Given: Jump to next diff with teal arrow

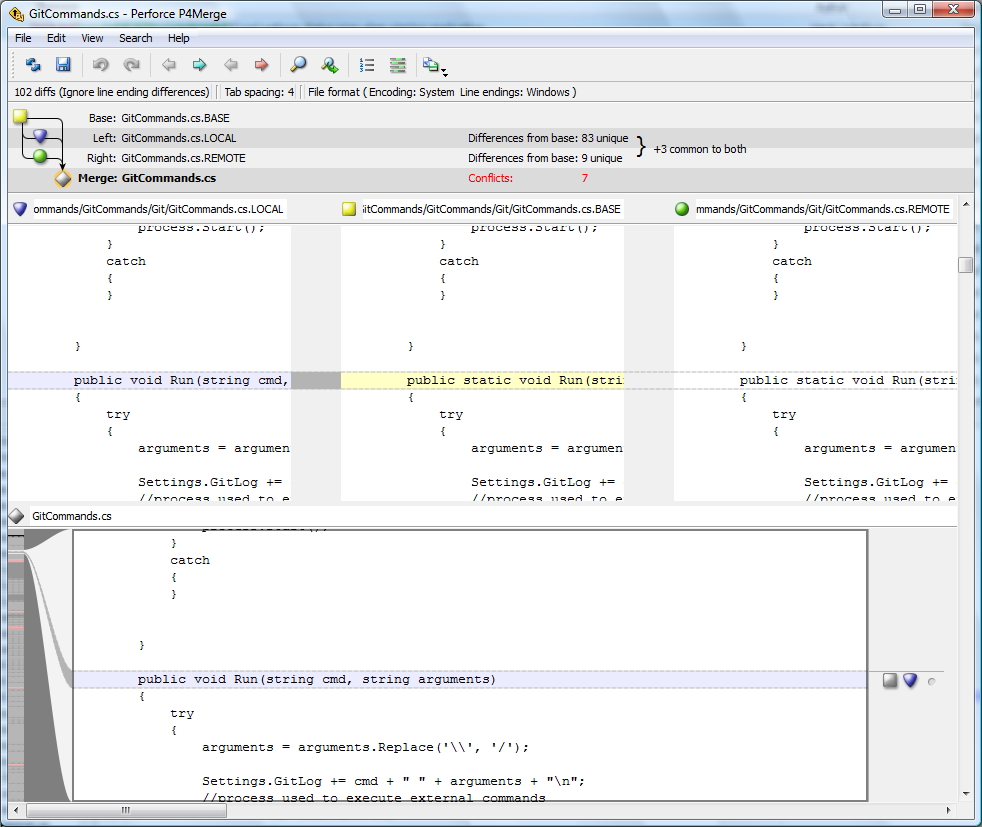Looking at the screenshot, I should (x=199, y=64).
